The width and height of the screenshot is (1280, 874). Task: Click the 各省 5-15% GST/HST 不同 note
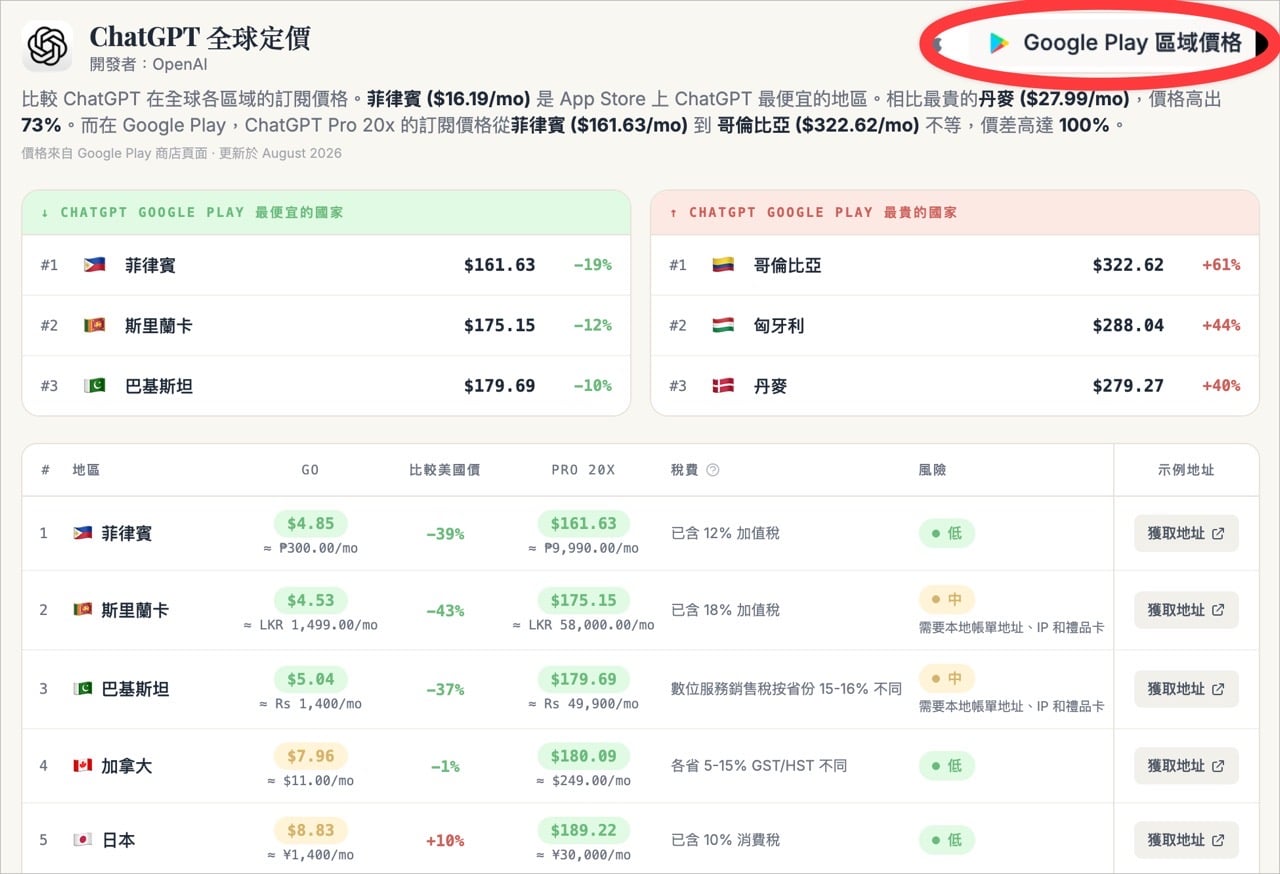pos(759,766)
